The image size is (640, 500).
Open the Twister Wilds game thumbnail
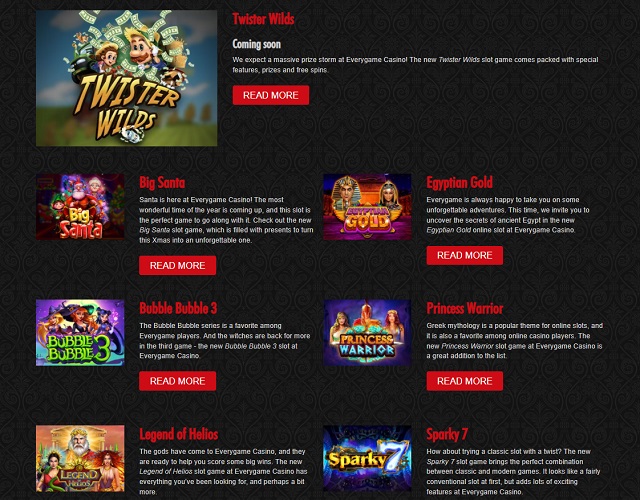pyautogui.click(x=127, y=78)
